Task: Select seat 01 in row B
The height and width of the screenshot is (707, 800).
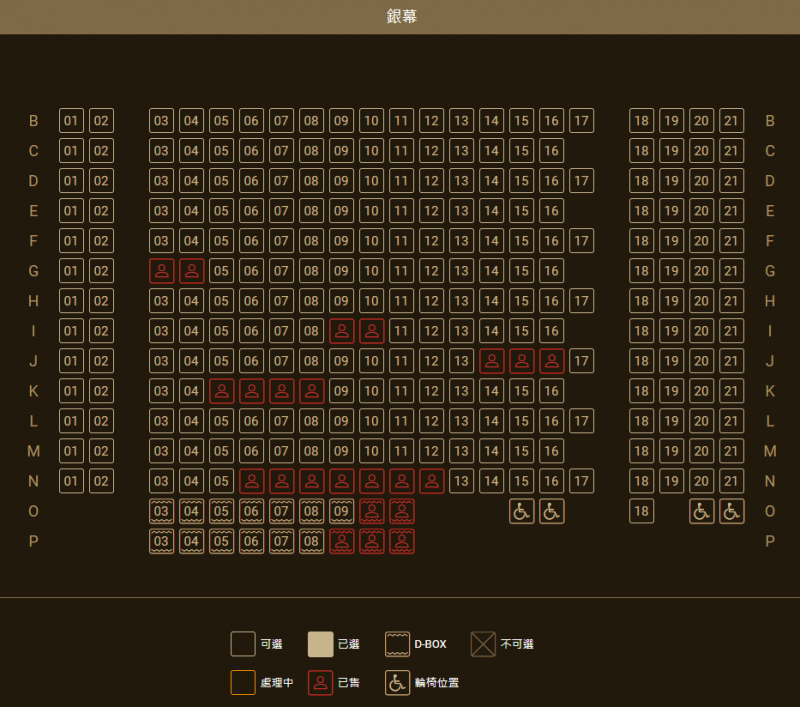Action: [x=71, y=121]
